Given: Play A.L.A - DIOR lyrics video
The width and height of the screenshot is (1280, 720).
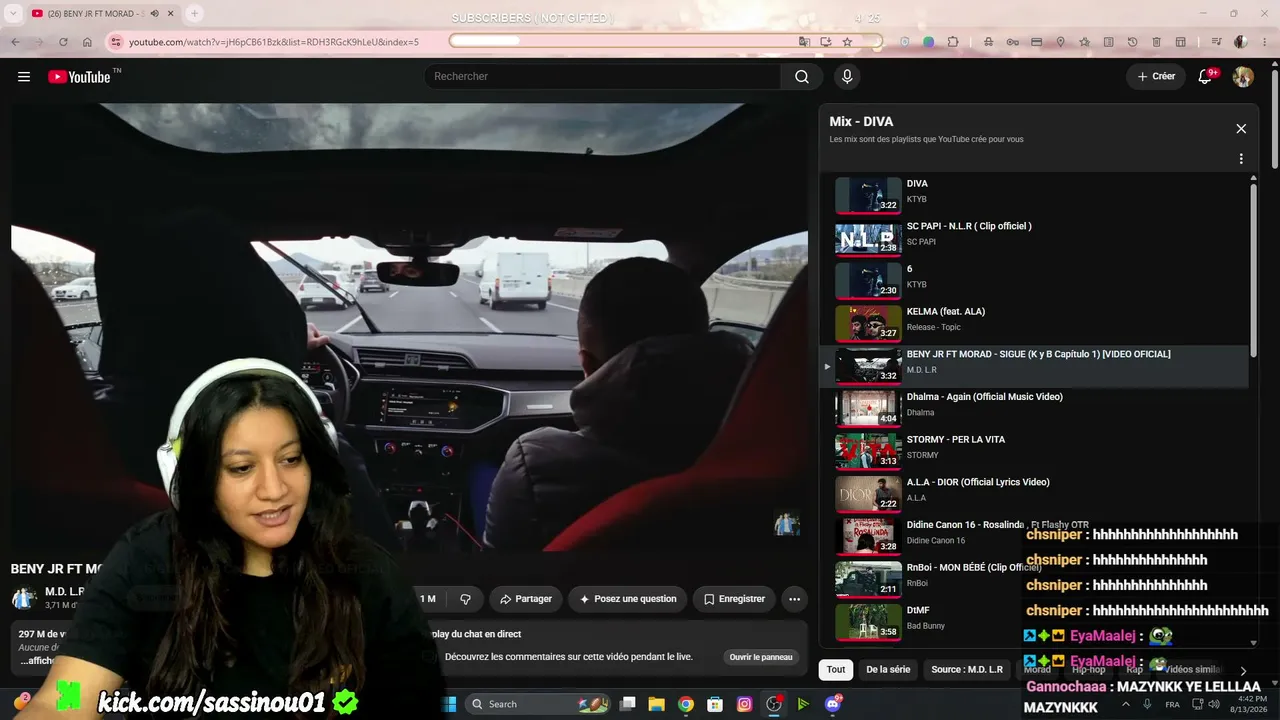Looking at the screenshot, I should point(1035,495).
